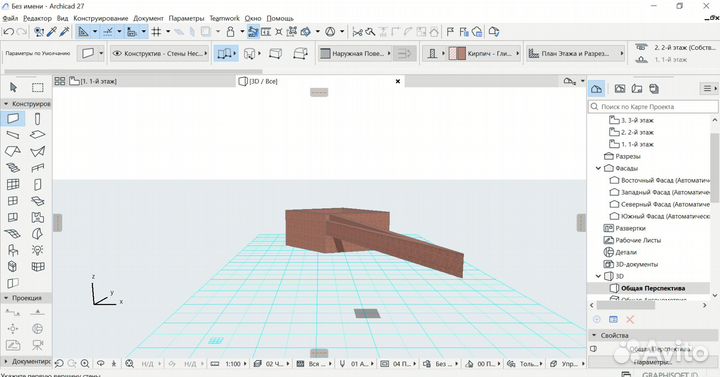Toggle the Project Map view in Navigator
The width and height of the screenshot is (720, 377).
596,89
